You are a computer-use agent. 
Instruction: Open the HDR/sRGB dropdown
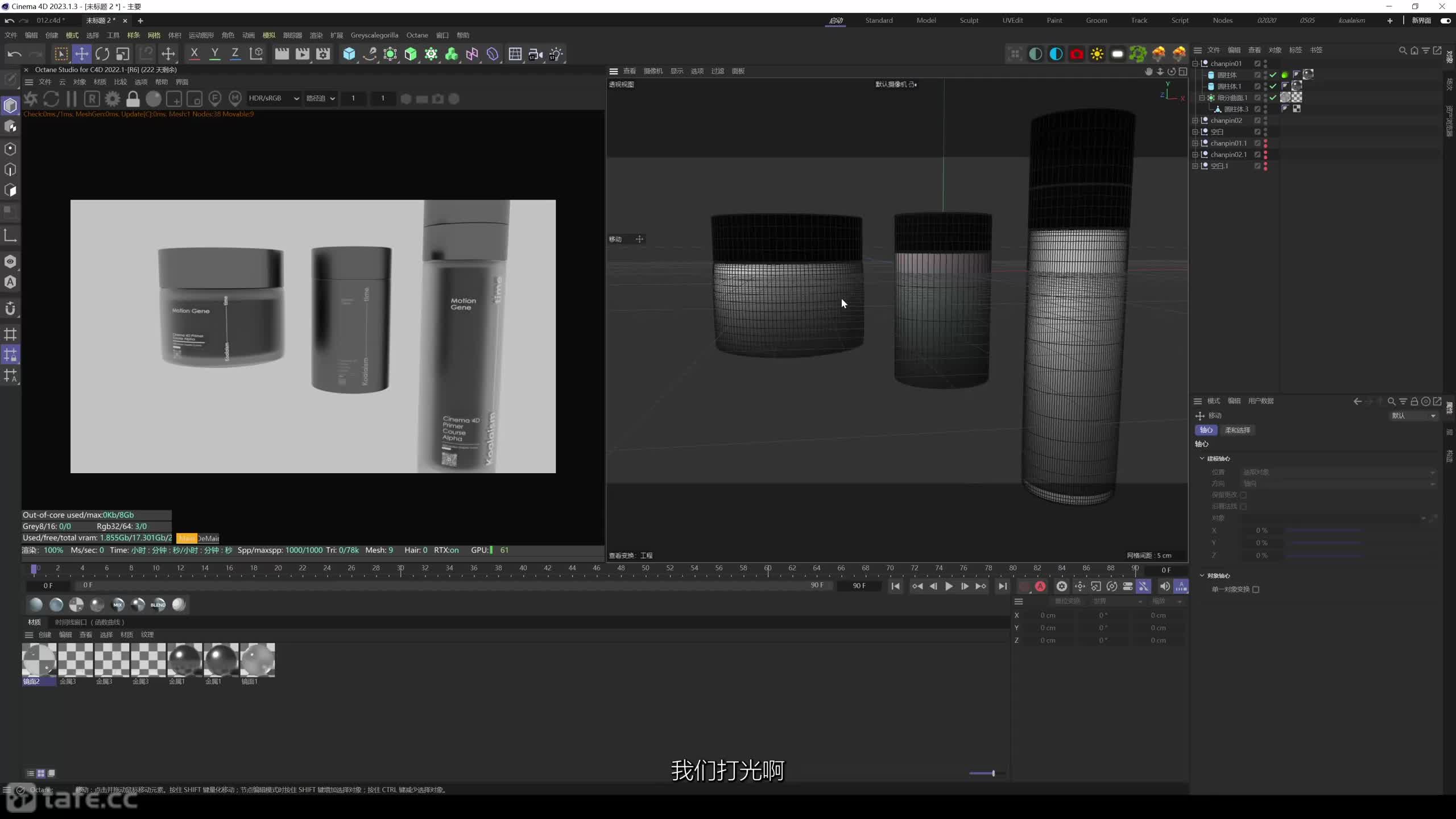(274, 98)
